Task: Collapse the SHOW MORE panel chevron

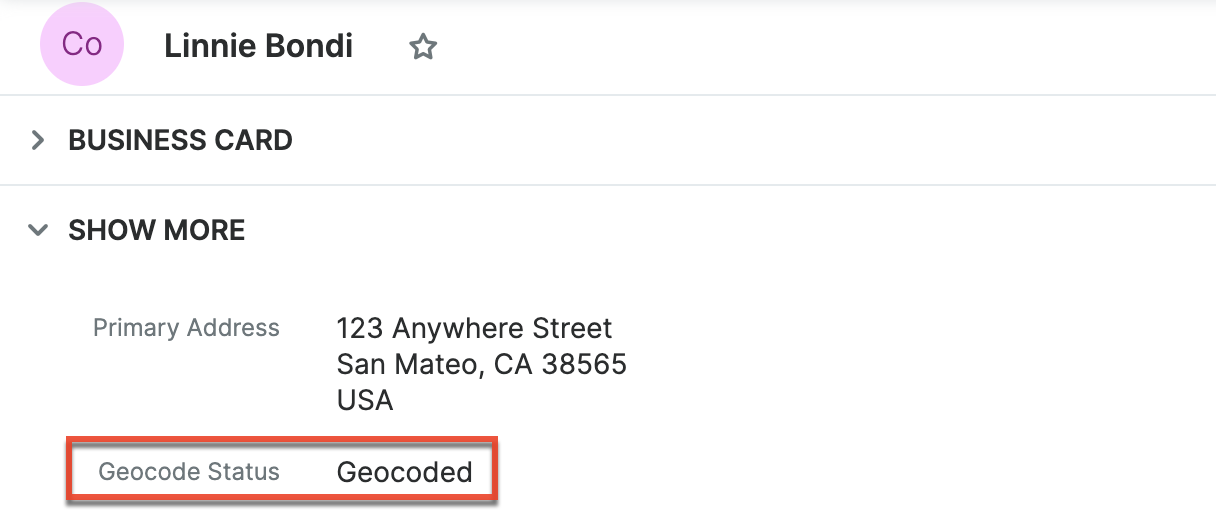Action: coord(38,230)
